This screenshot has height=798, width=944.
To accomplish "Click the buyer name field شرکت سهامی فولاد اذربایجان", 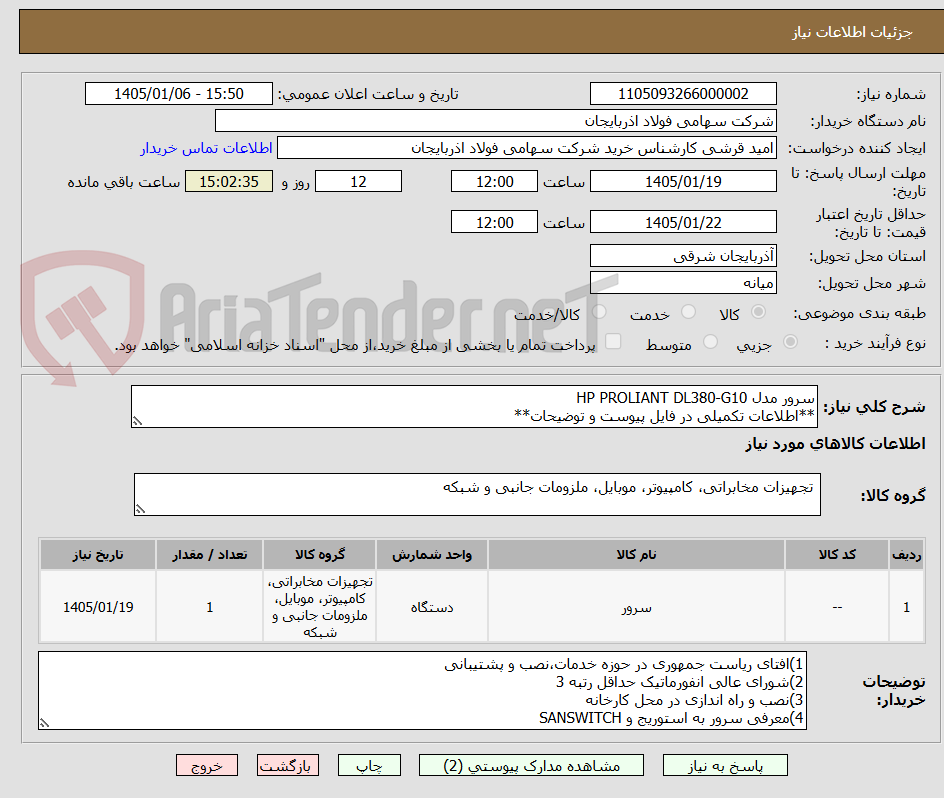I will click(495, 121).
